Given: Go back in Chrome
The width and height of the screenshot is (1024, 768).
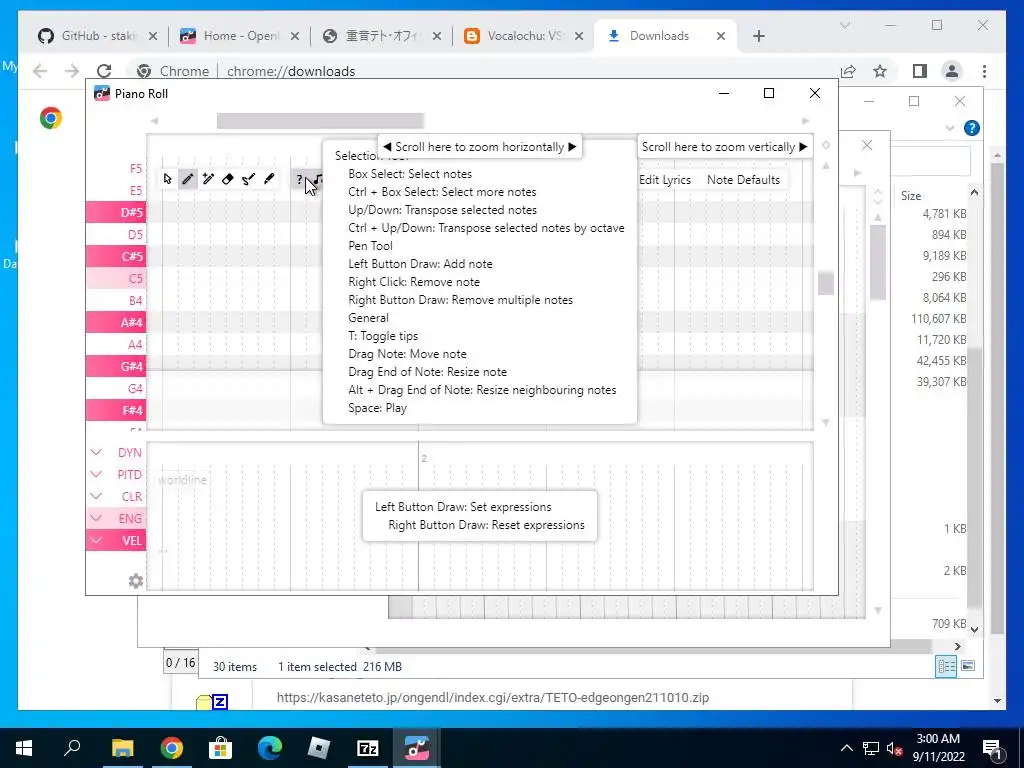Looking at the screenshot, I should pyautogui.click(x=40, y=71).
